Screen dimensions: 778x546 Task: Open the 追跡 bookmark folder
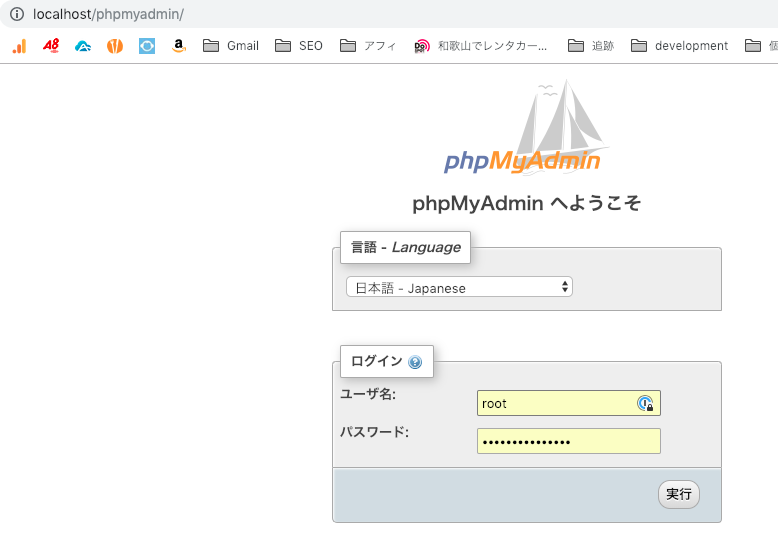591,46
